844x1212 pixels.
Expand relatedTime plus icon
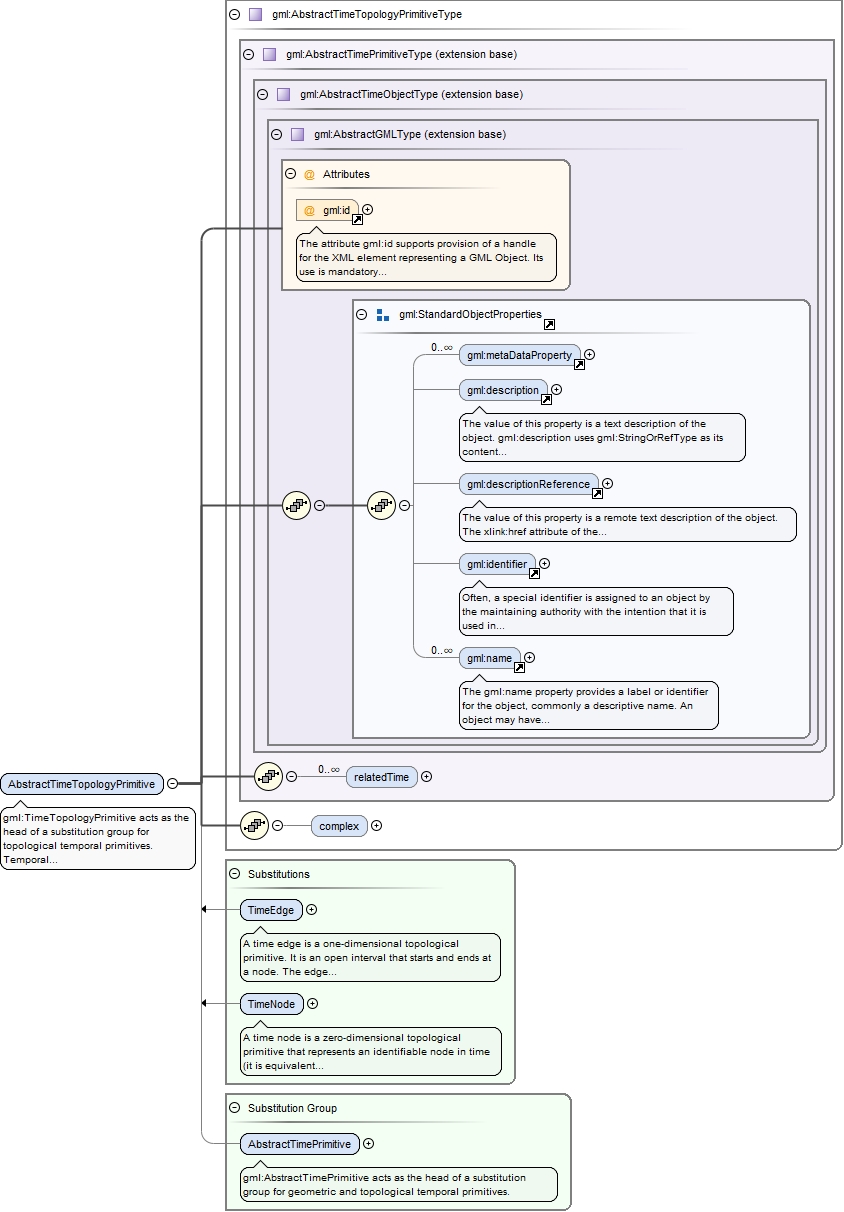coord(426,777)
